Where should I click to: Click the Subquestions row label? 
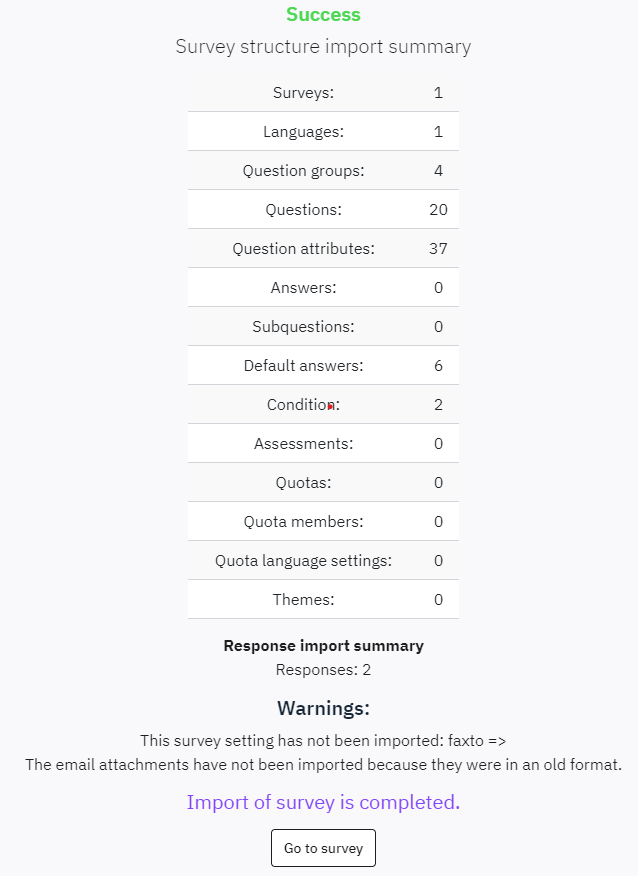click(x=303, y=327)
